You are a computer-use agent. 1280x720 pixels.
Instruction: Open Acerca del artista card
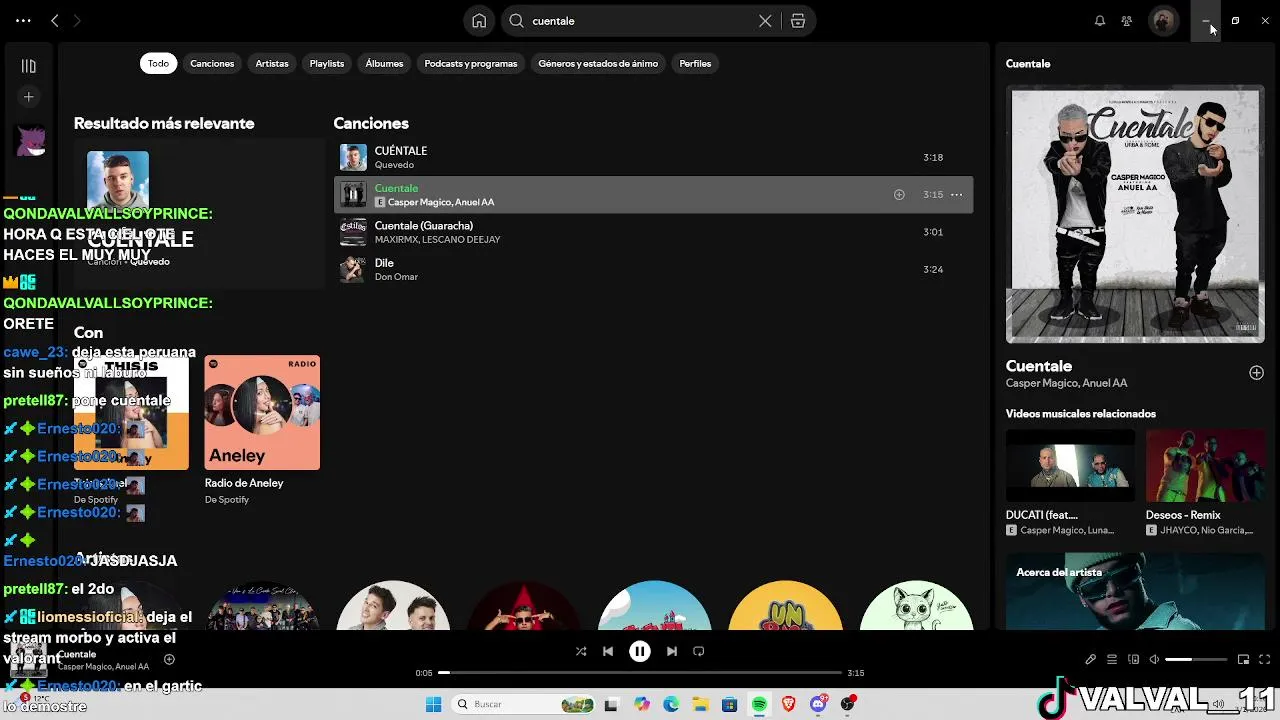point(1135,592)
